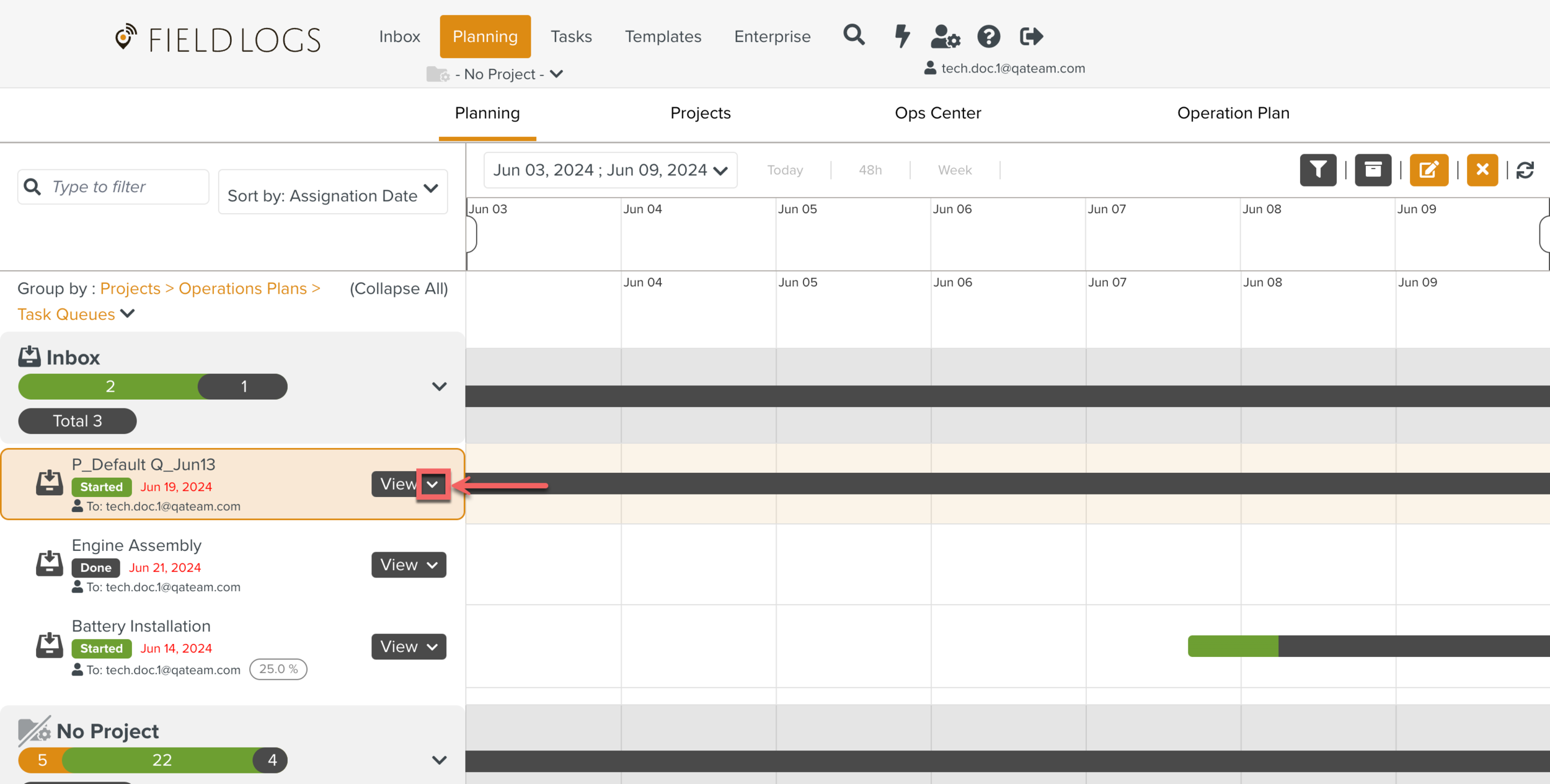Click Battery Installation green progress bar
Image resolution: width=1550 pixels, height=784 pixels.
coord(1233,646)
